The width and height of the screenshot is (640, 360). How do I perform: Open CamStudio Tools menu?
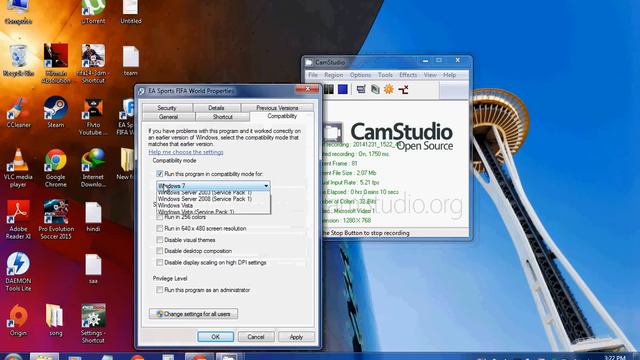(x=385, y=75)
